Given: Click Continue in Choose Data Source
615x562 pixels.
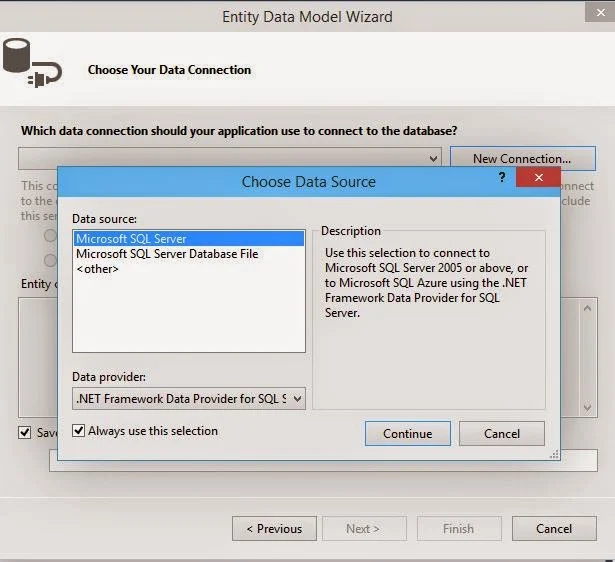Looking at the screenshot, I should click(x=408, y=433).
